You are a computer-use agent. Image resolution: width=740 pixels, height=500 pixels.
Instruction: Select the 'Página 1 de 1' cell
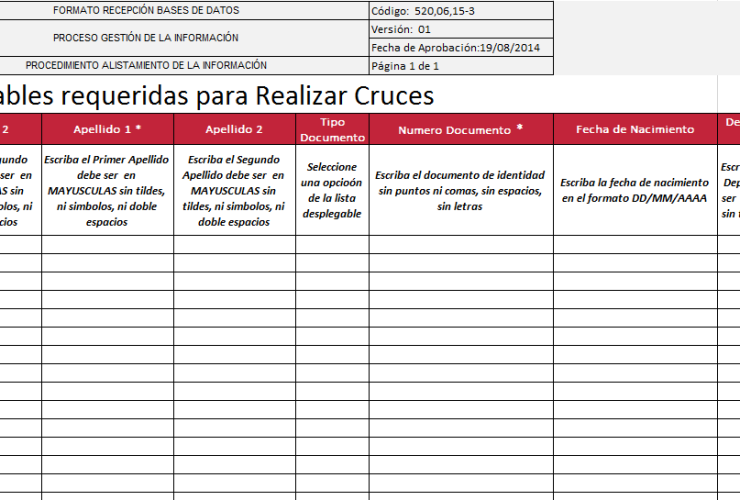coord(461,66)
